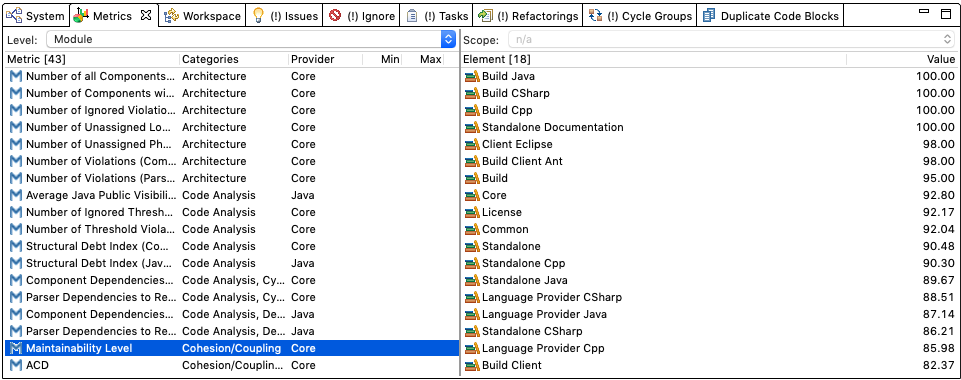Select the Build element with value 95.00
The image size is (961, 380).
pos(709,178)
